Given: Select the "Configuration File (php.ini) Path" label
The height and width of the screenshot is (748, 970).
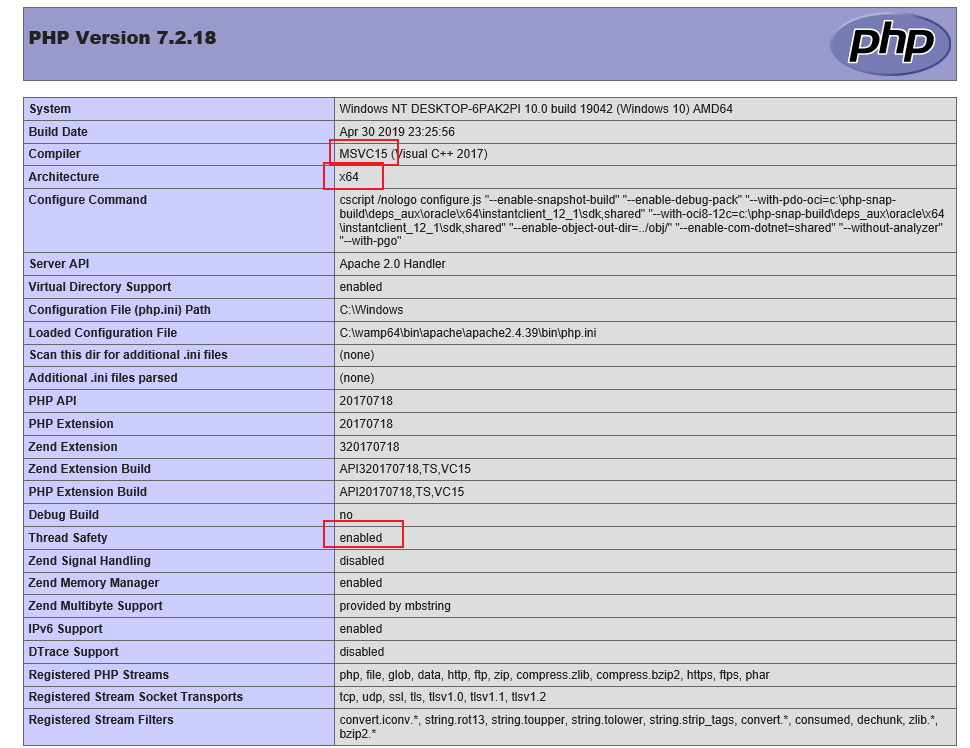Looking at the screenshot, I should (119, 309).
